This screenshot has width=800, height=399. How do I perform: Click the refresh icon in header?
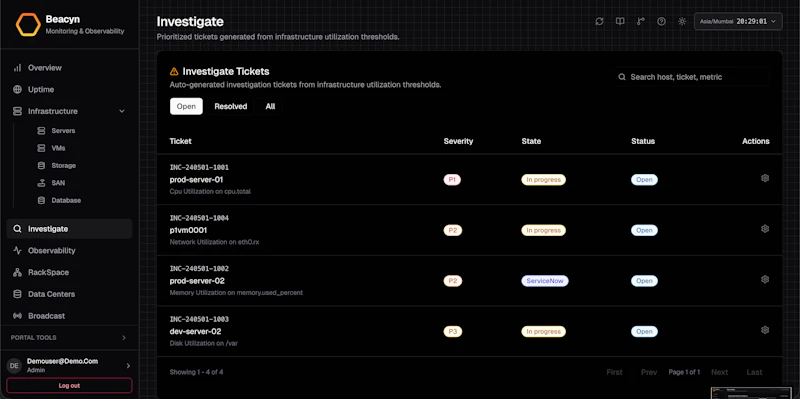coord(599,21)
